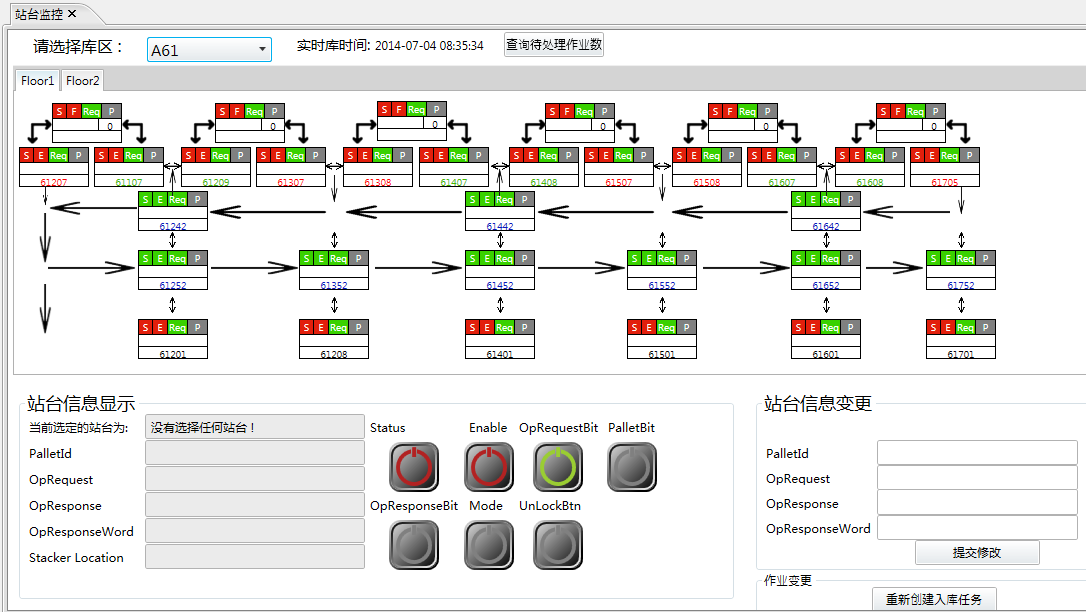Click the PalletId display field in 站台信息显示
Image resolution: width=1086 pixels, height=612 pixels.
click(x=255, y=453)
